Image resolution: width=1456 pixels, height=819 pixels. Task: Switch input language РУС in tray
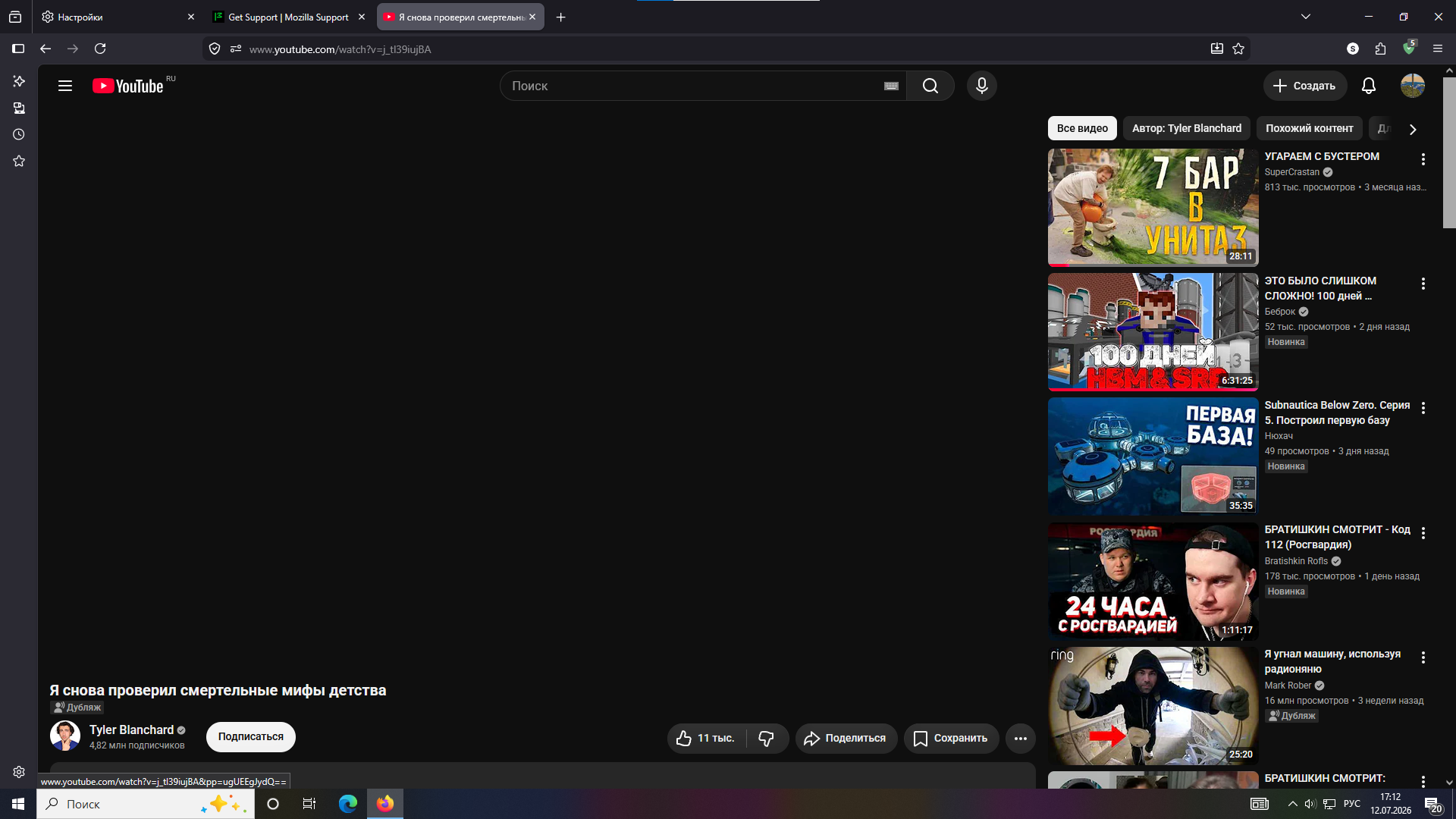(x=1352, y=804)
